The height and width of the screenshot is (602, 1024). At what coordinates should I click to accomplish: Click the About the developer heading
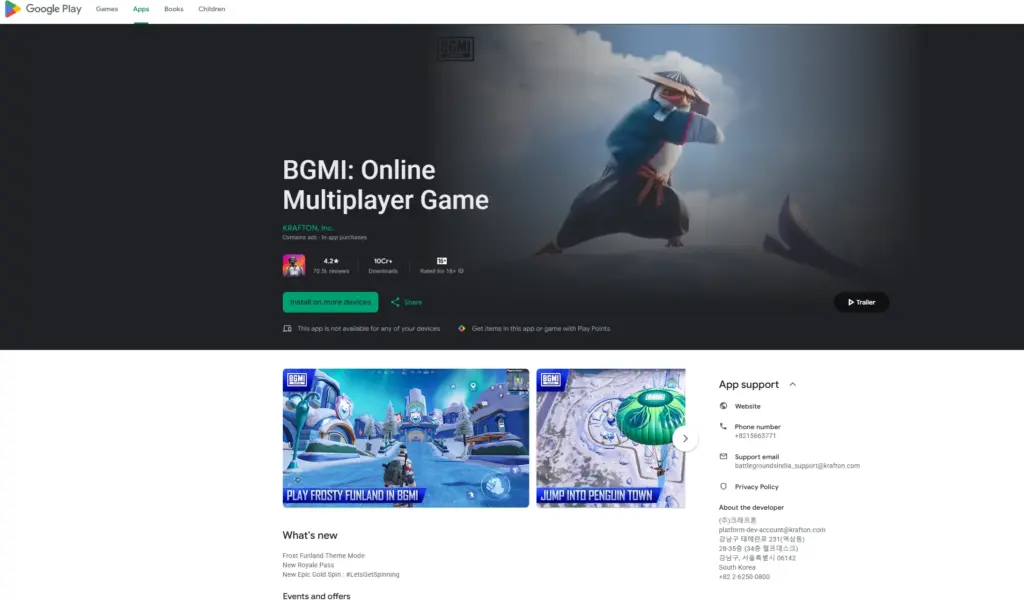click(751, 507)
